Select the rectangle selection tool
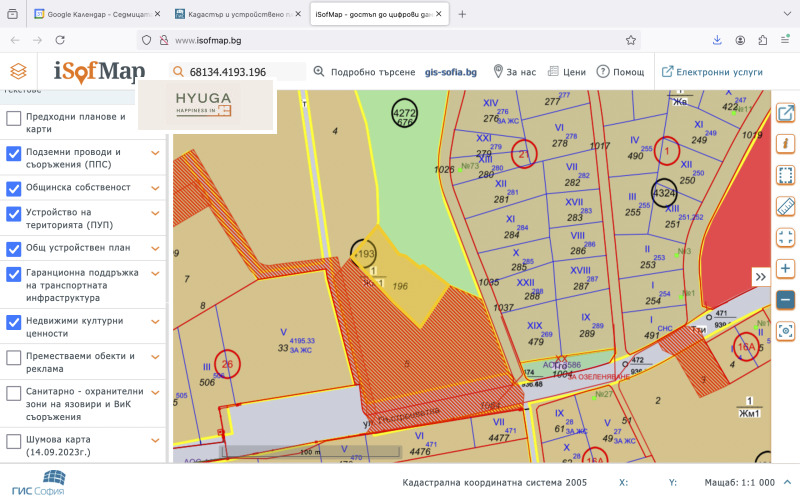 click(x=785, y=175)
